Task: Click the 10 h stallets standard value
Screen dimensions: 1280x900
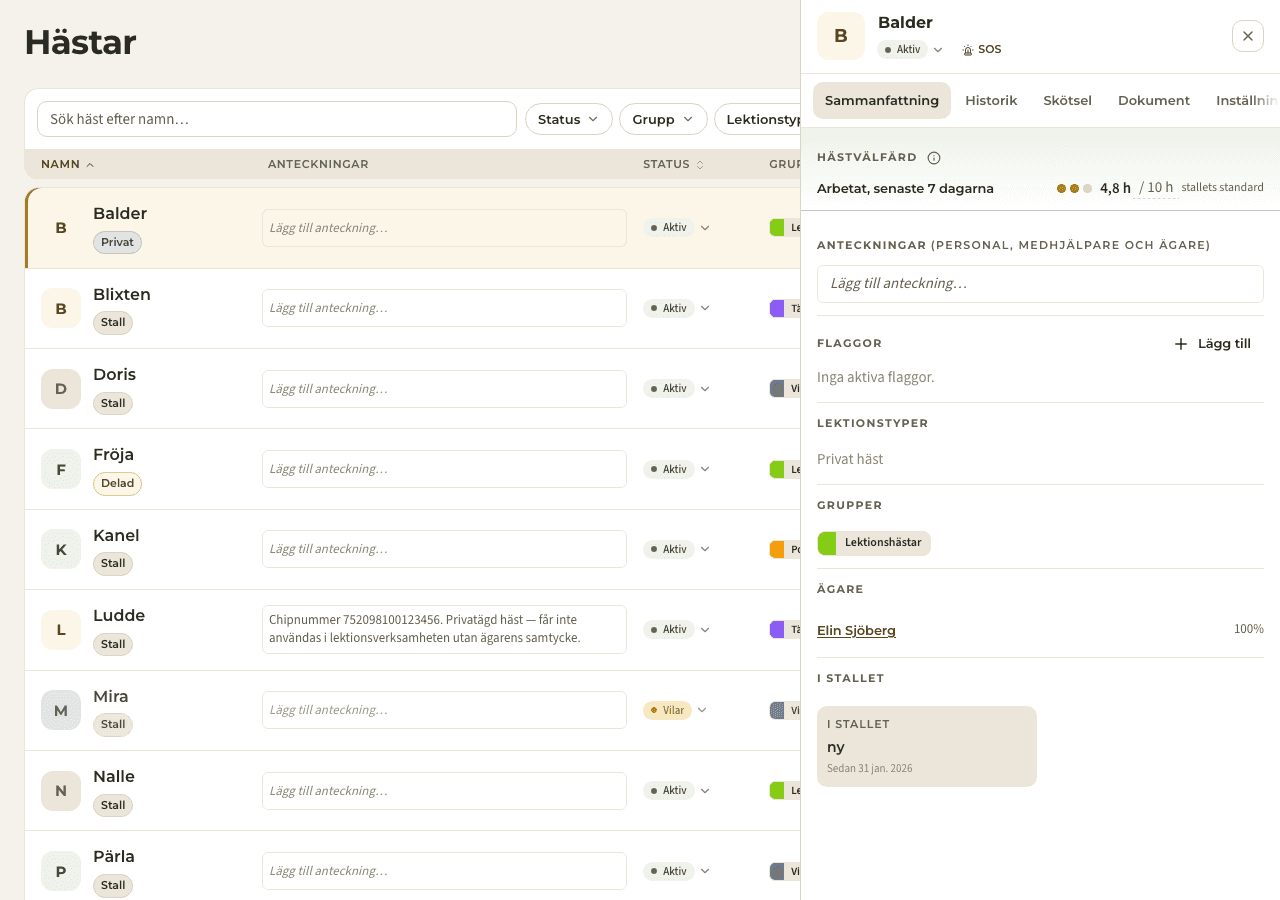Action: click(1156, 188)
